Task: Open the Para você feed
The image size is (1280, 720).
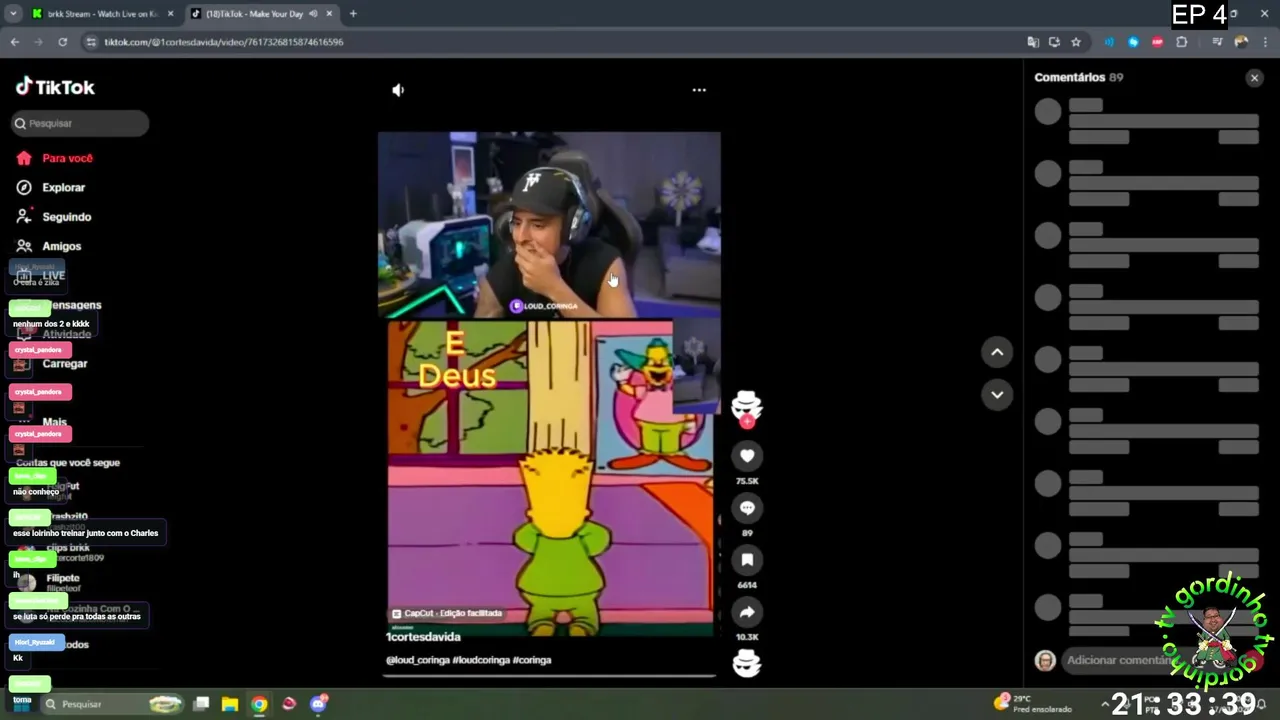Action: pos(67,158)
